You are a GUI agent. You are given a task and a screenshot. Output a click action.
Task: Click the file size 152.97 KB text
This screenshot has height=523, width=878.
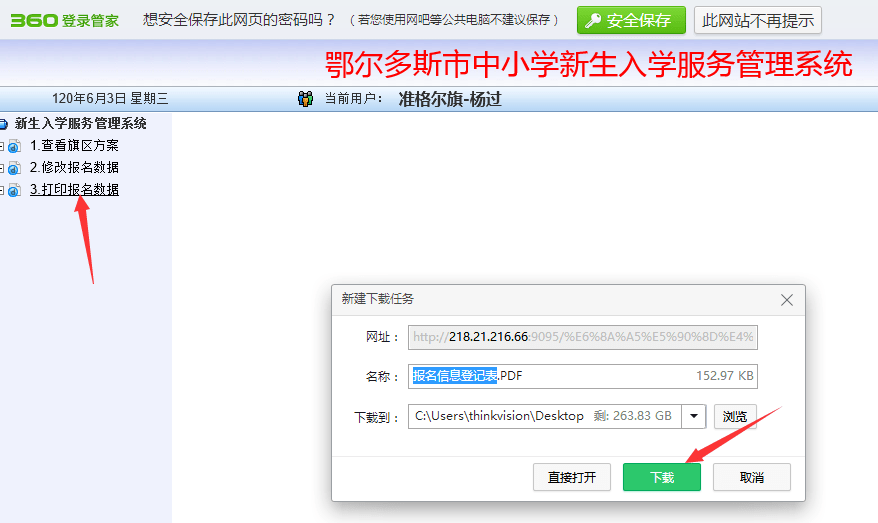click(725, 376)
